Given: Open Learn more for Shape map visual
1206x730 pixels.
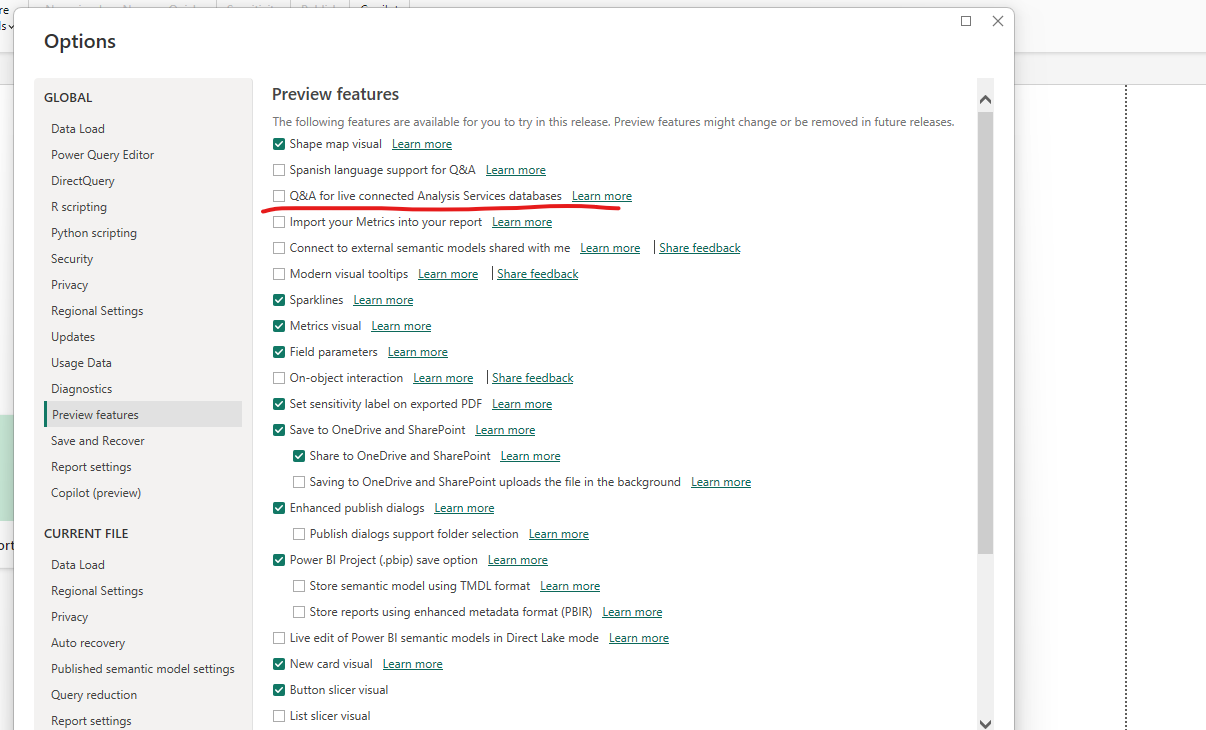Looking at the screenshot, I should [422, 144].
